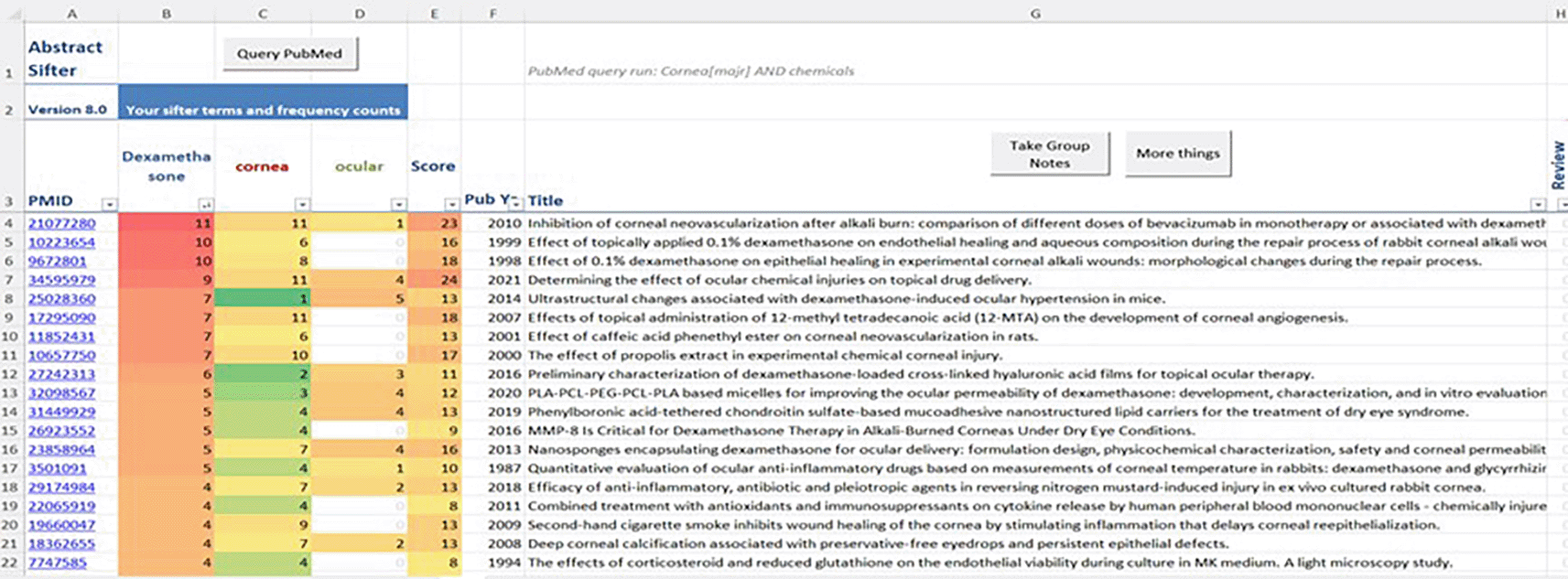Image resolution: width=1568 pixels, height=579 pixels.
Task: Open the ocular column filter arrow
Action: pos(398,204)
